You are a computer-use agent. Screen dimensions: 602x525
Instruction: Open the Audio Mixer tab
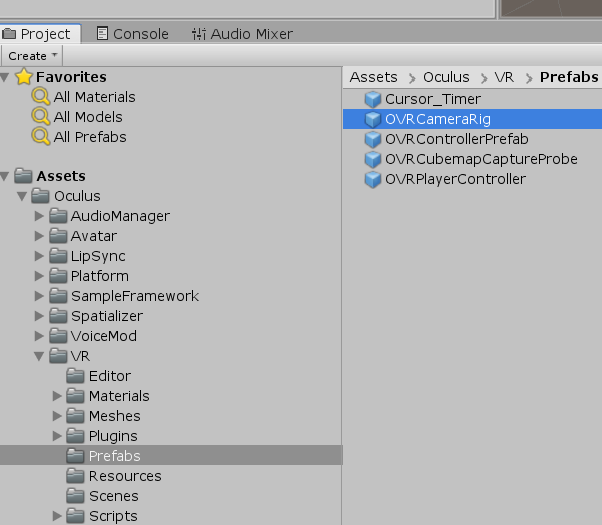[242, 34]
